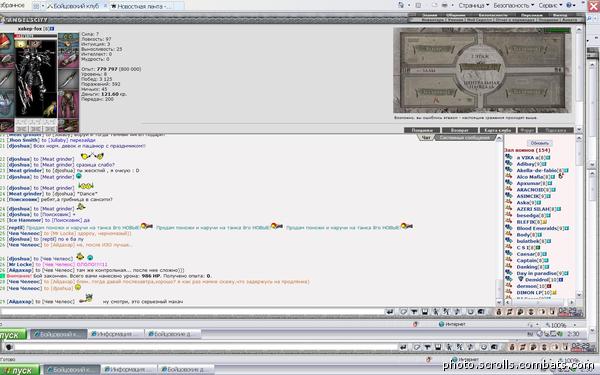Click the user list horizontal scrollbar
The height and width of the screenshot is (375, 600).
[x=540, y=302]
